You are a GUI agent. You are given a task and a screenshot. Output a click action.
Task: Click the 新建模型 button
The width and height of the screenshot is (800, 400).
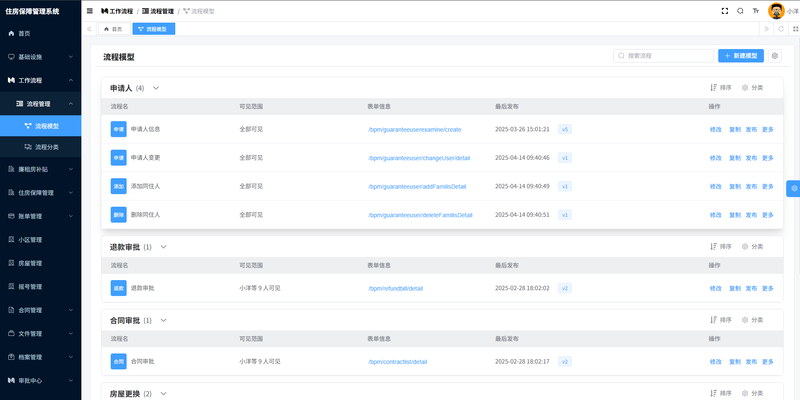[x=741, y=57]
